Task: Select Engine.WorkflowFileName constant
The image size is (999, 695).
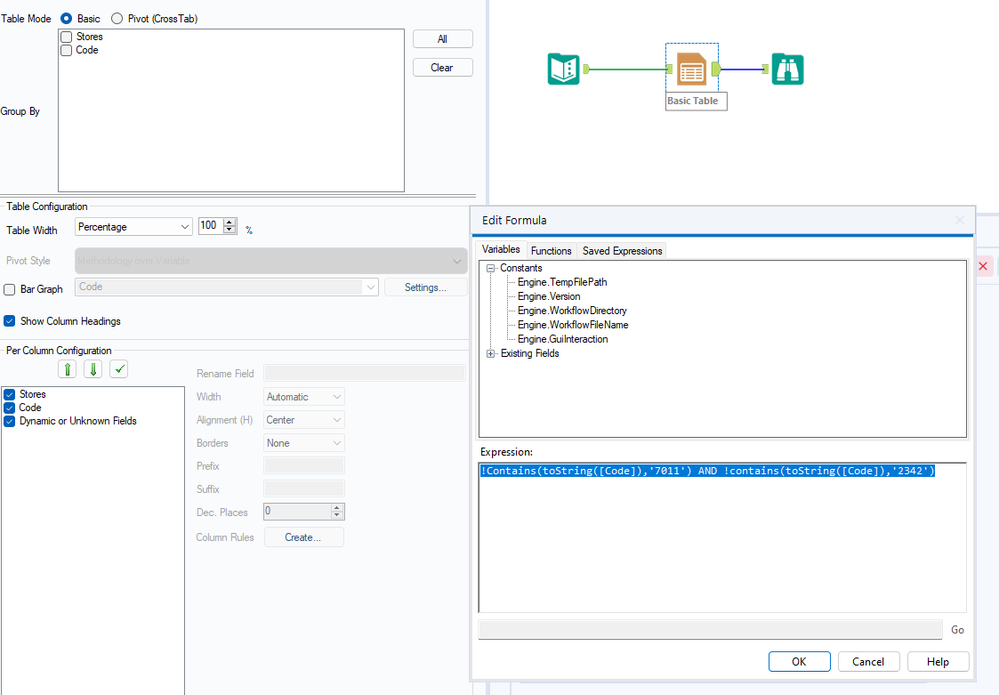Action: point(573,325)
